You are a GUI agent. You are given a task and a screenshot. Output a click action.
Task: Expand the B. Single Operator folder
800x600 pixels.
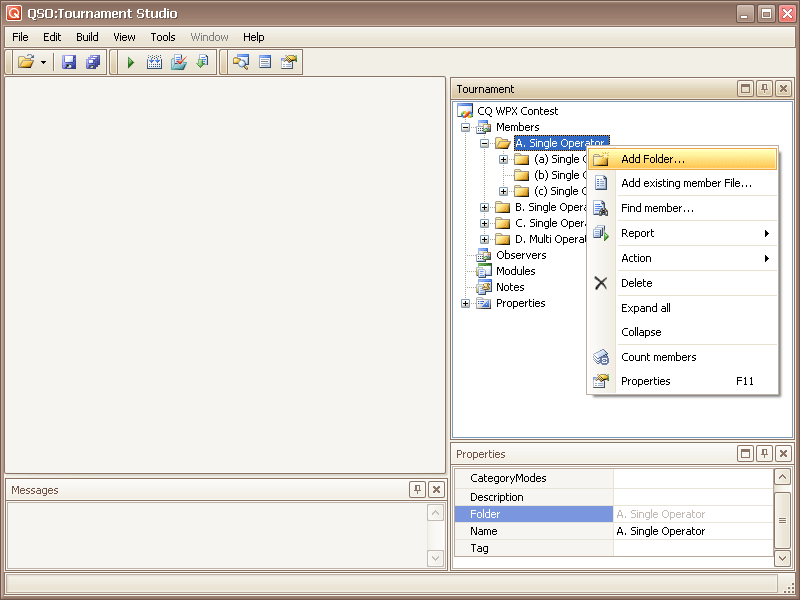tap(485, 207)
